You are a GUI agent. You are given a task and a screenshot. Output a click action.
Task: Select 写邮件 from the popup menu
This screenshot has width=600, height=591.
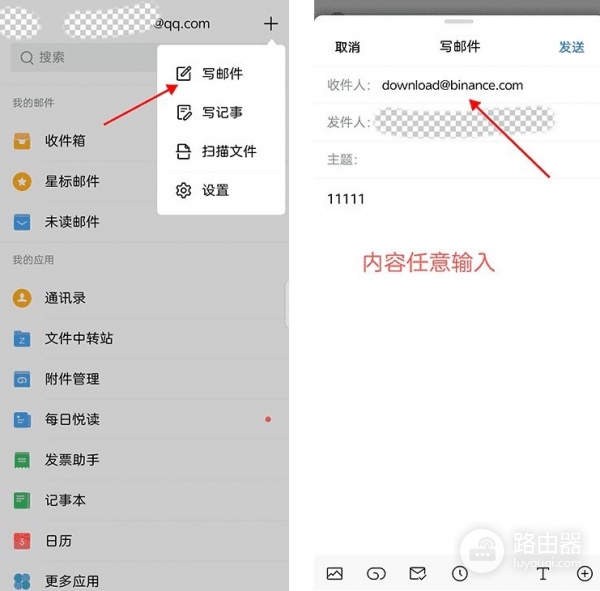(x=222, y=73)
